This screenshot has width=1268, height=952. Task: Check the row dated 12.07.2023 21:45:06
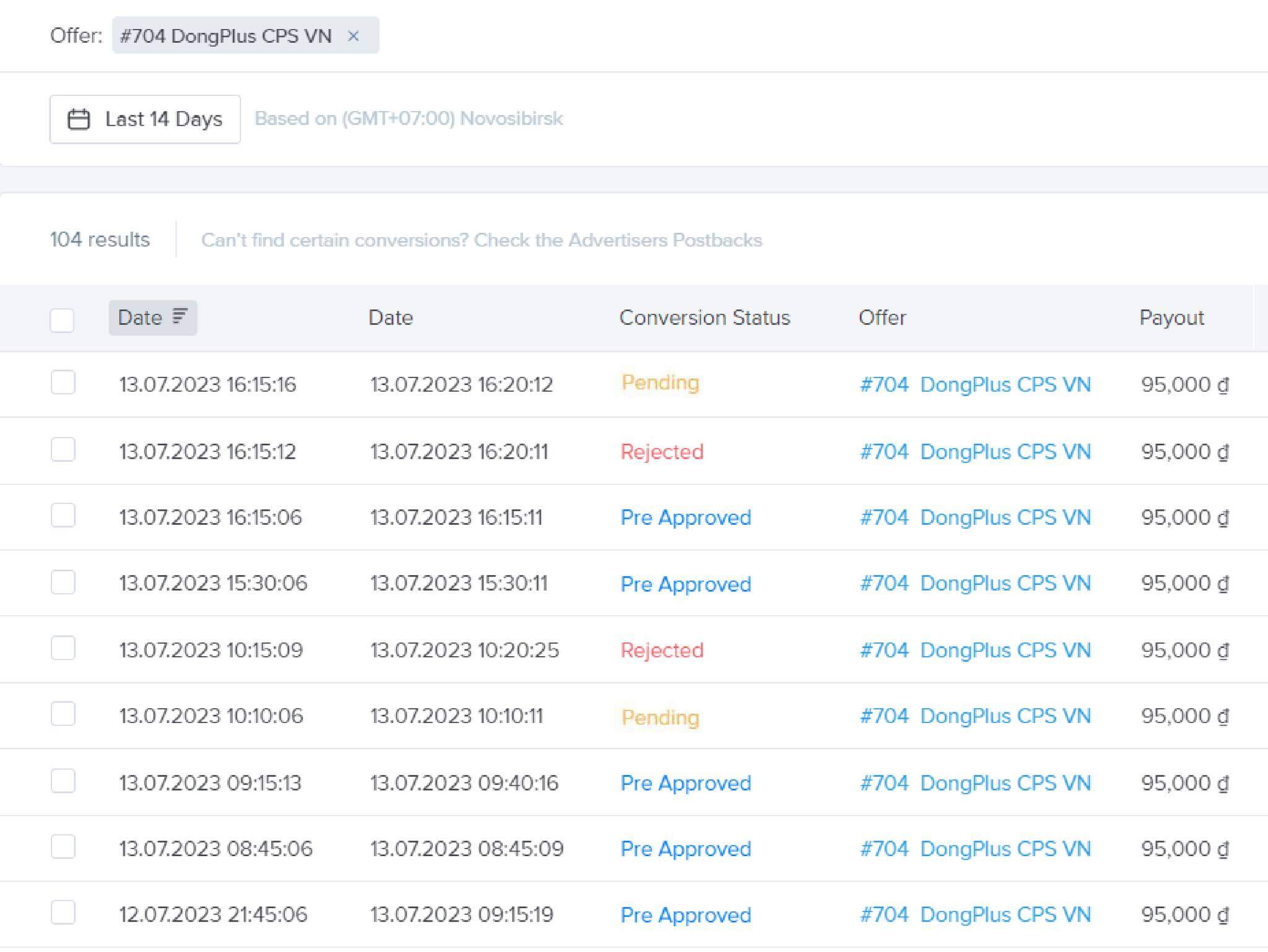pyautogui.click(x=63, y=912)
